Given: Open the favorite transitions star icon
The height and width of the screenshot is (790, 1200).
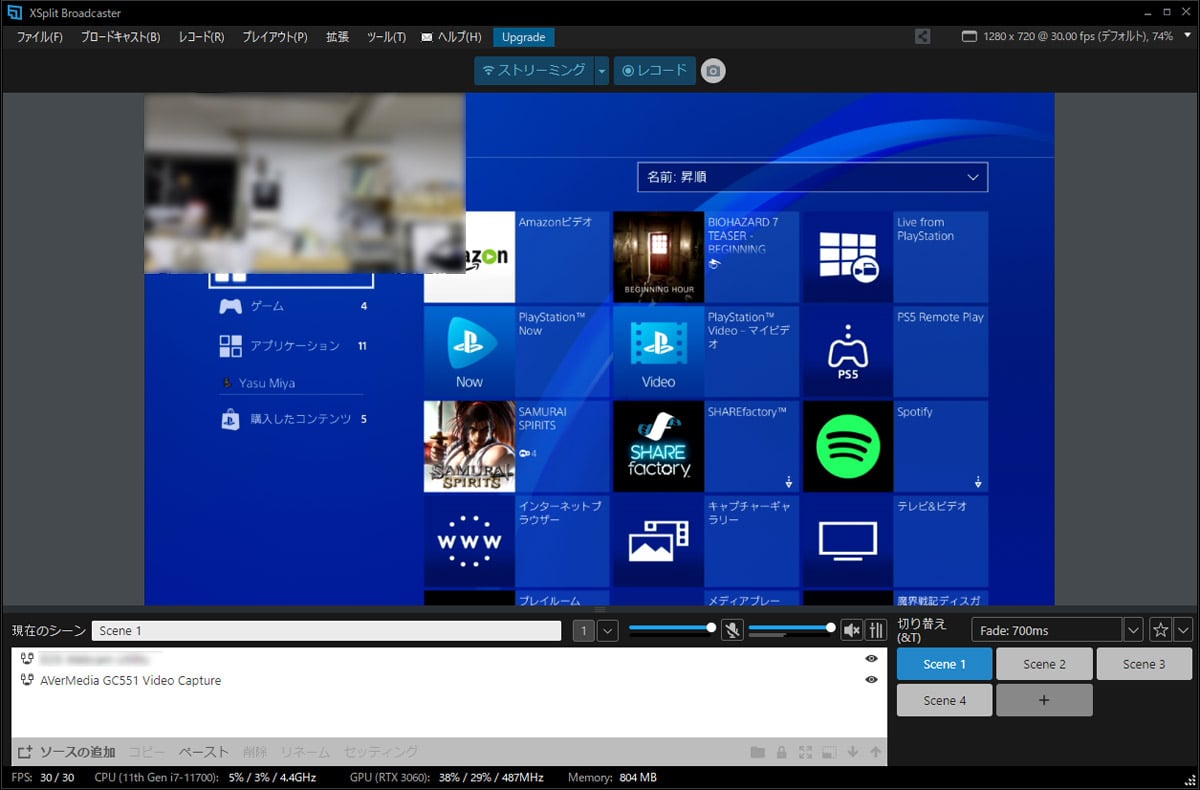Looking at the screenshot, I should (x=1160, y=630).
